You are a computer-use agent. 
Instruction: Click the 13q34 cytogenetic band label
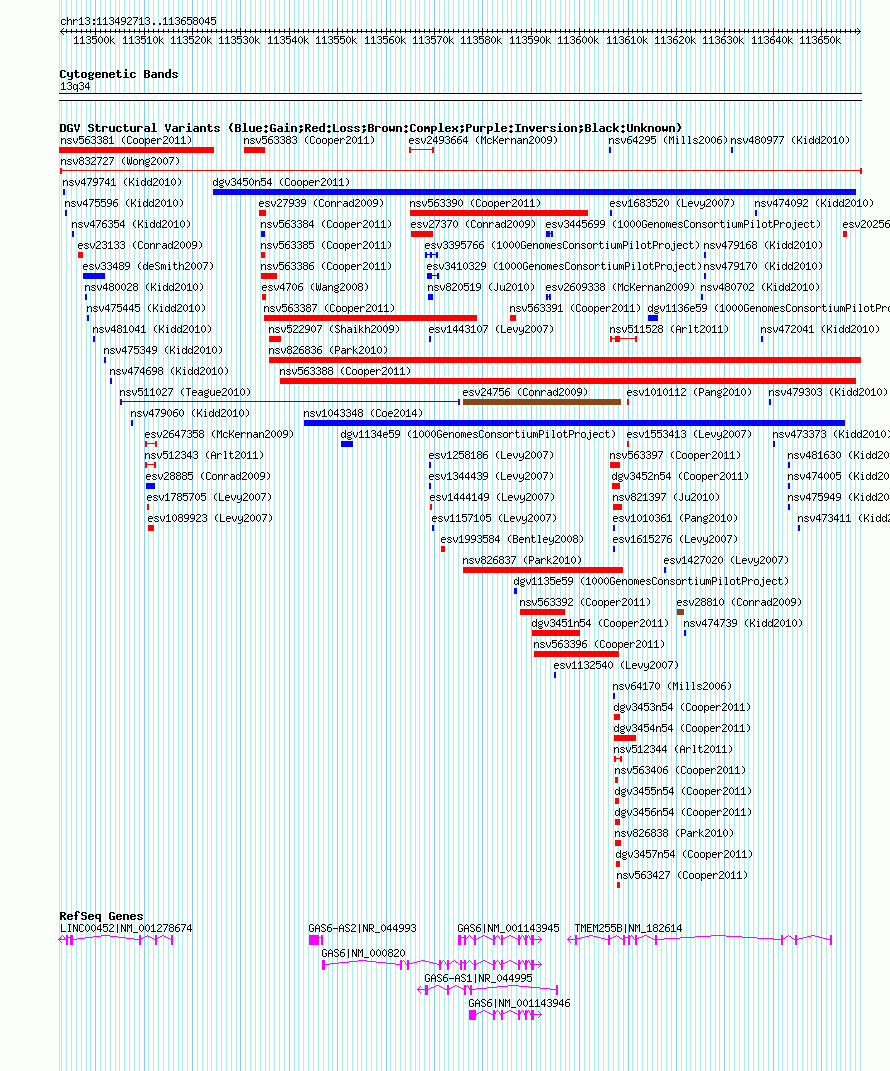pos(75,87)
